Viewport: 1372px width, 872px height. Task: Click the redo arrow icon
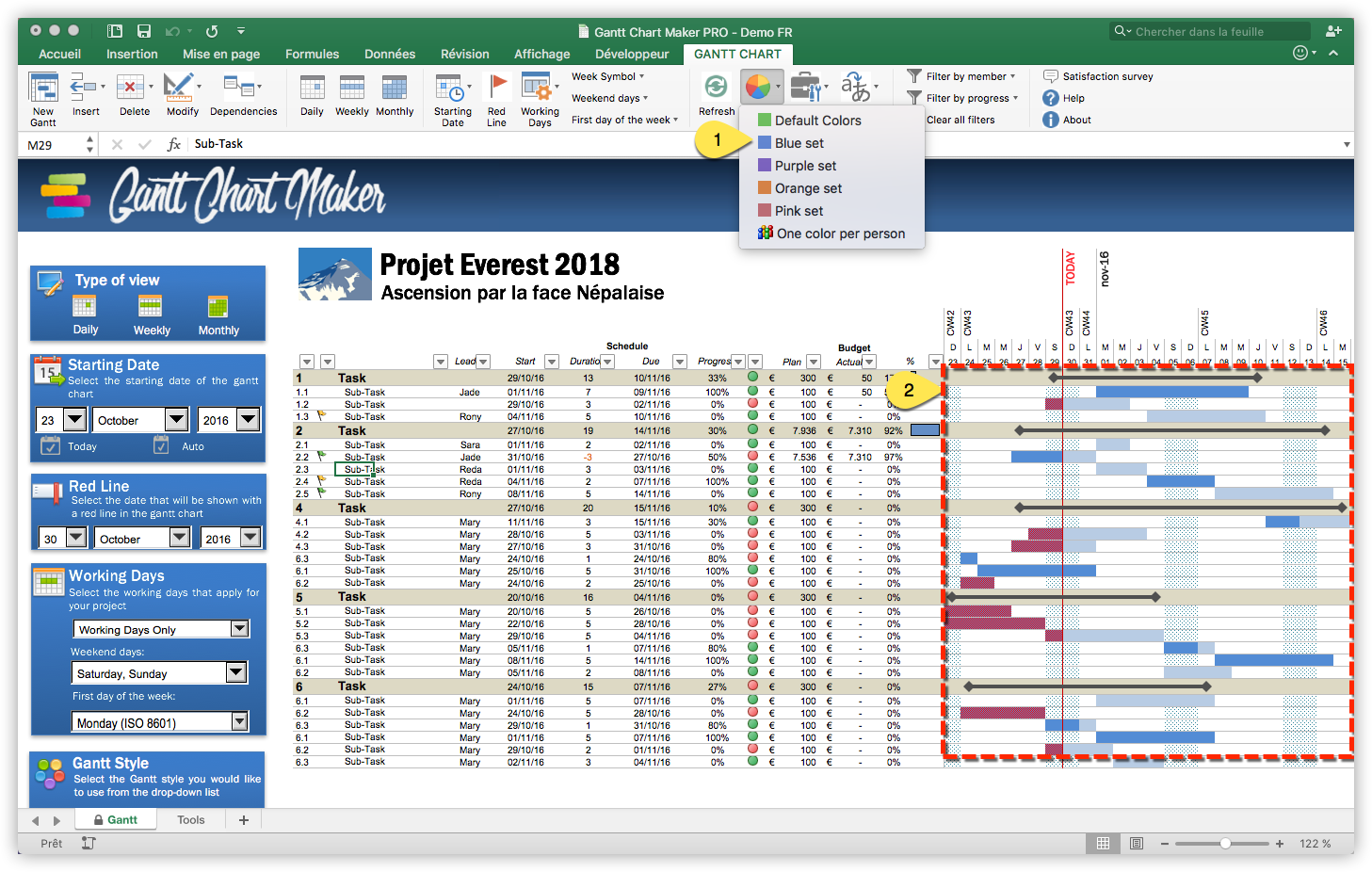coord(212,31)
